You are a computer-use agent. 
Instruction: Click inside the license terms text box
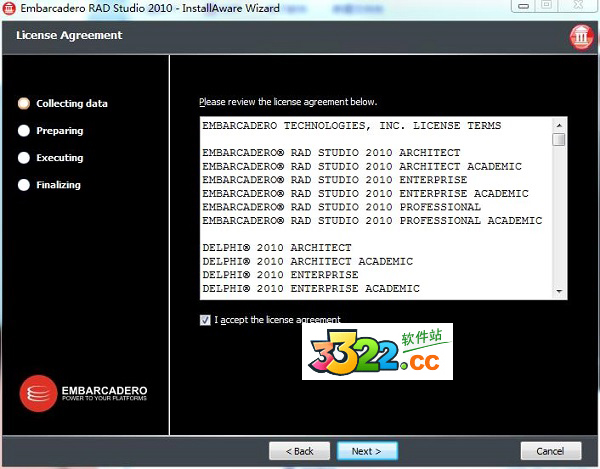click(375, 207)
